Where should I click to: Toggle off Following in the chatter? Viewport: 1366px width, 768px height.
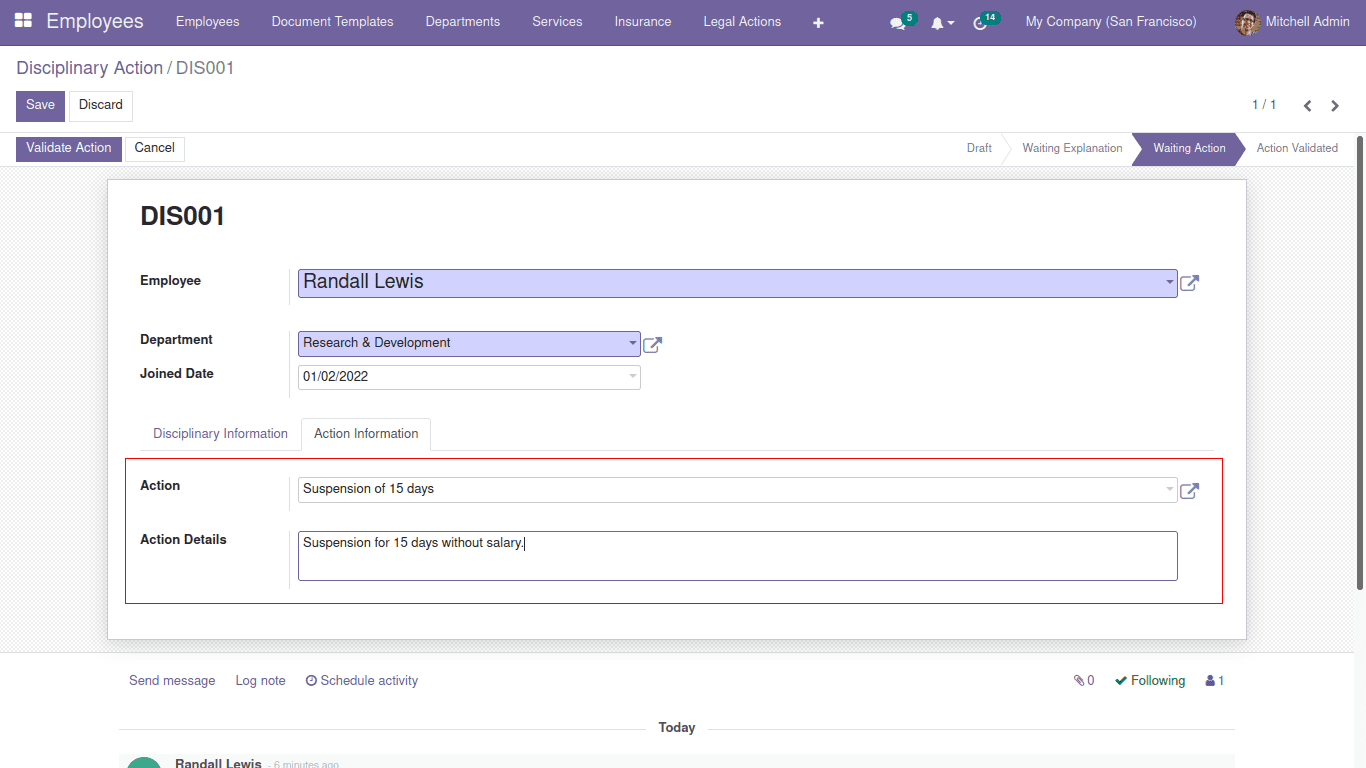1149,680
